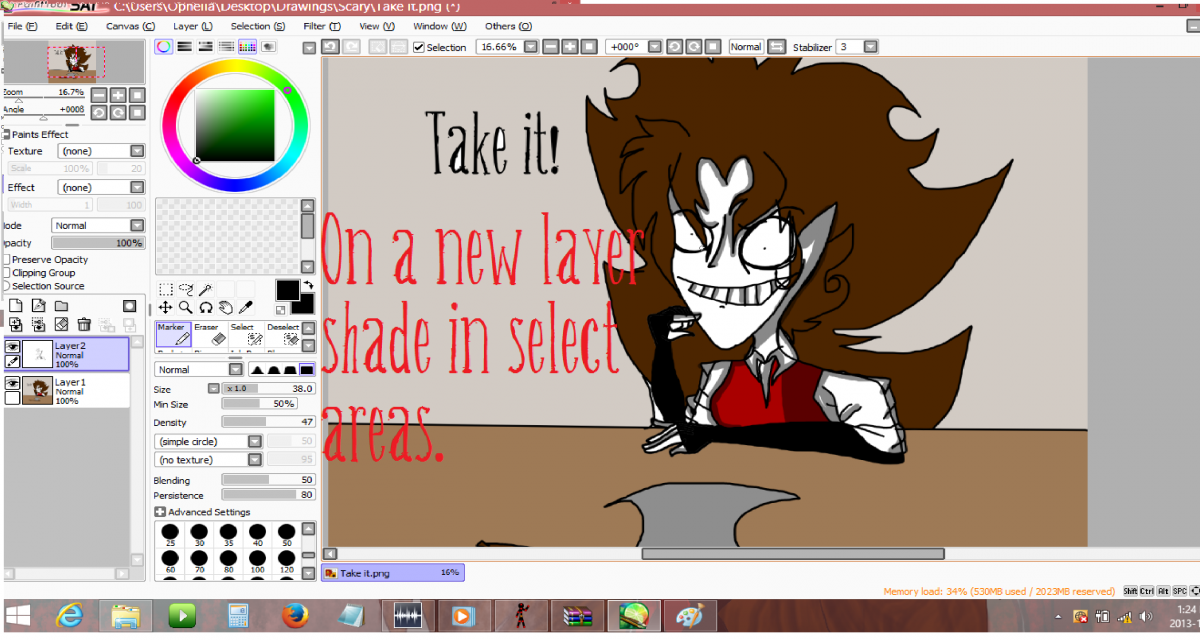This screenshot has height=640, width=1200.
Task: Click the Firefox icon in taskbar
Action: 293,614
